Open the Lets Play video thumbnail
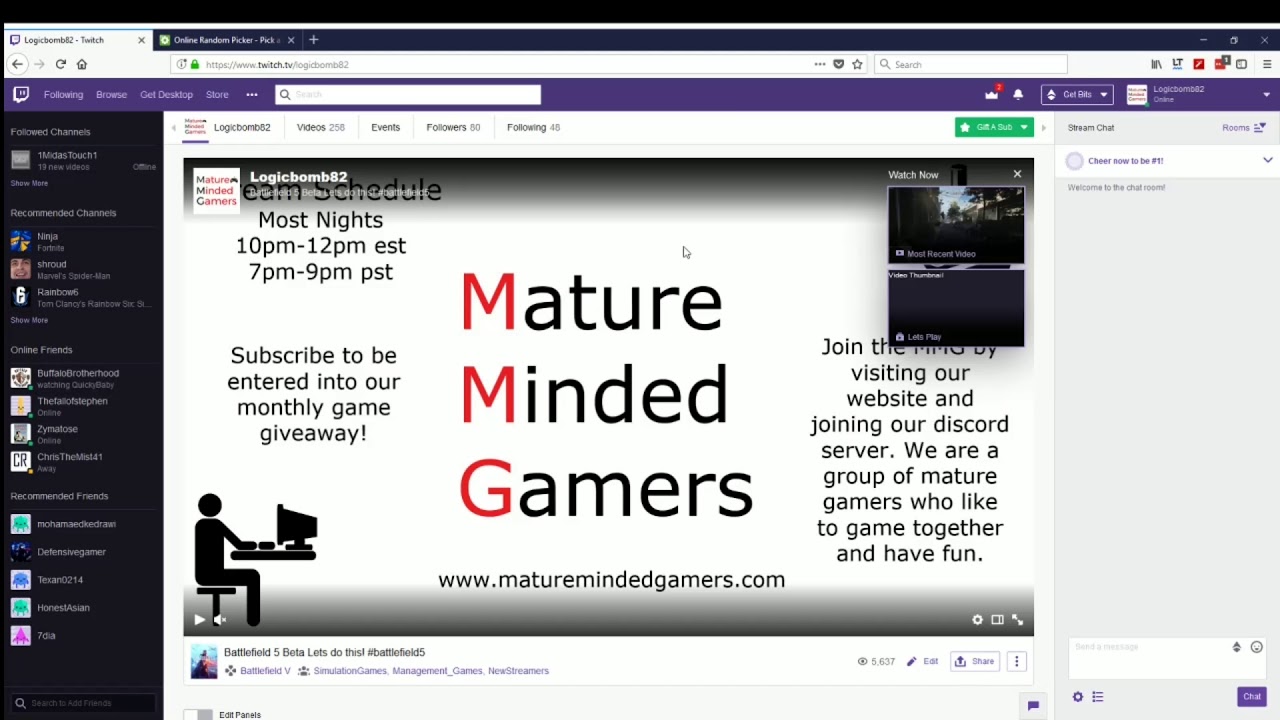 [956, 308]
